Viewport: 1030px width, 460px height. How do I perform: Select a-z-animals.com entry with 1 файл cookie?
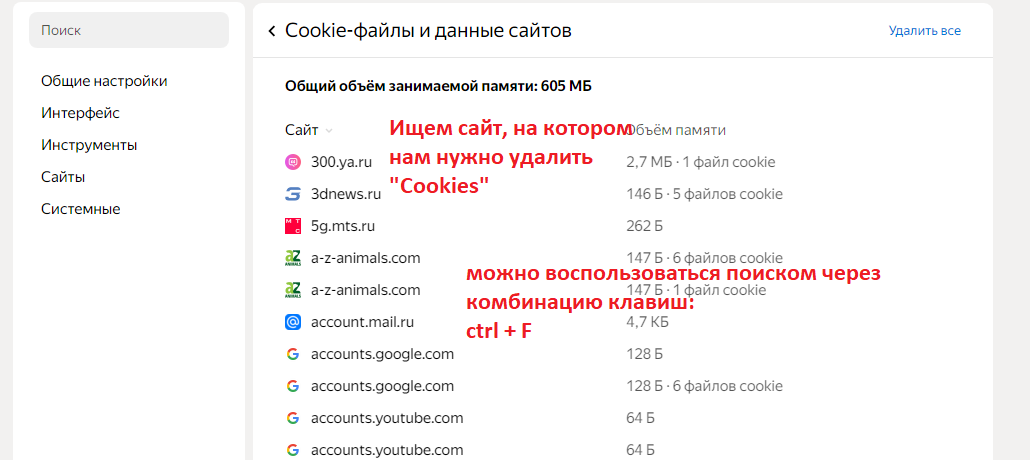click(366, 290)
